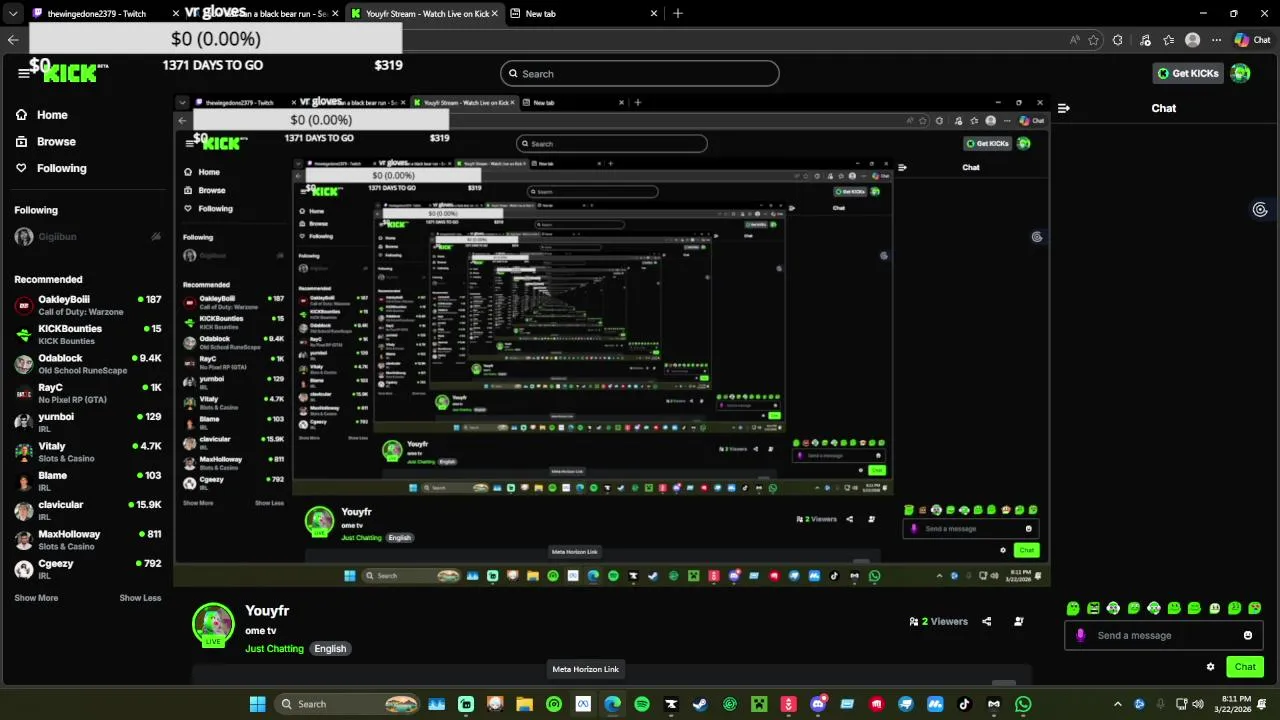Click Show More under Recommended list

click(x=36, y=598)
